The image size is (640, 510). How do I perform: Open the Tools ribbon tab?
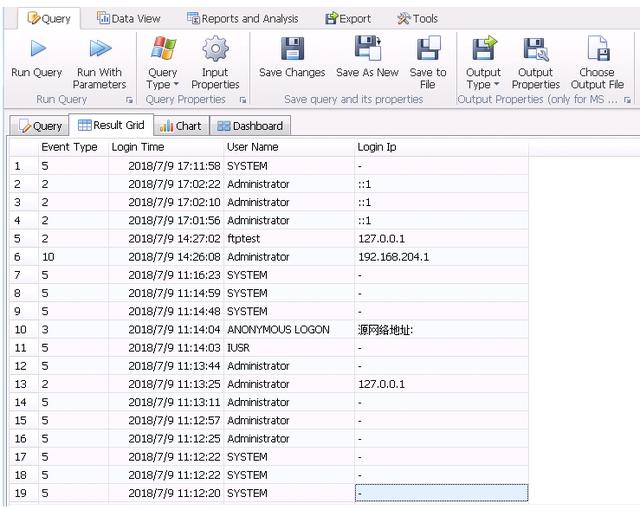pyautogui.click(x=417, y=18)
